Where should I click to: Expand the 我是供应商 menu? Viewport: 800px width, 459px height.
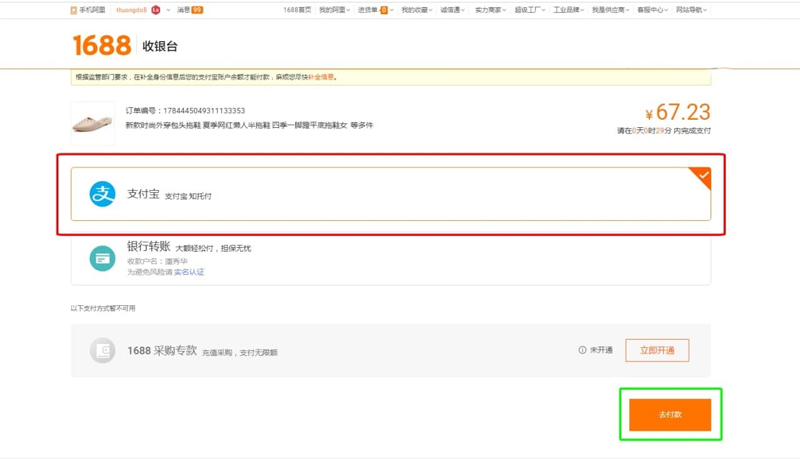[x=611, y=10]
